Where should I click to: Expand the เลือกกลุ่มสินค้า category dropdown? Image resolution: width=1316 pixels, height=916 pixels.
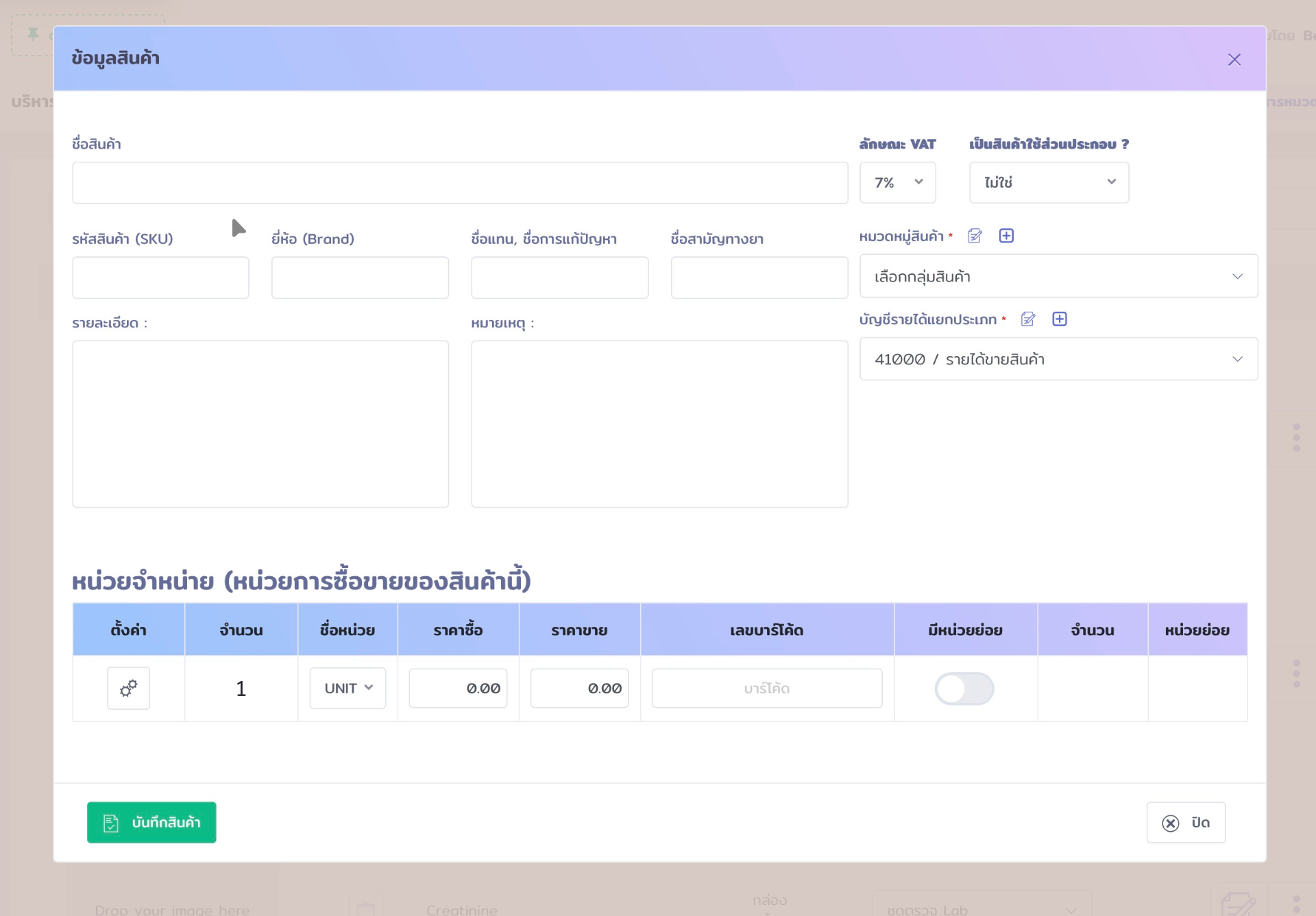pos(1058,276)
